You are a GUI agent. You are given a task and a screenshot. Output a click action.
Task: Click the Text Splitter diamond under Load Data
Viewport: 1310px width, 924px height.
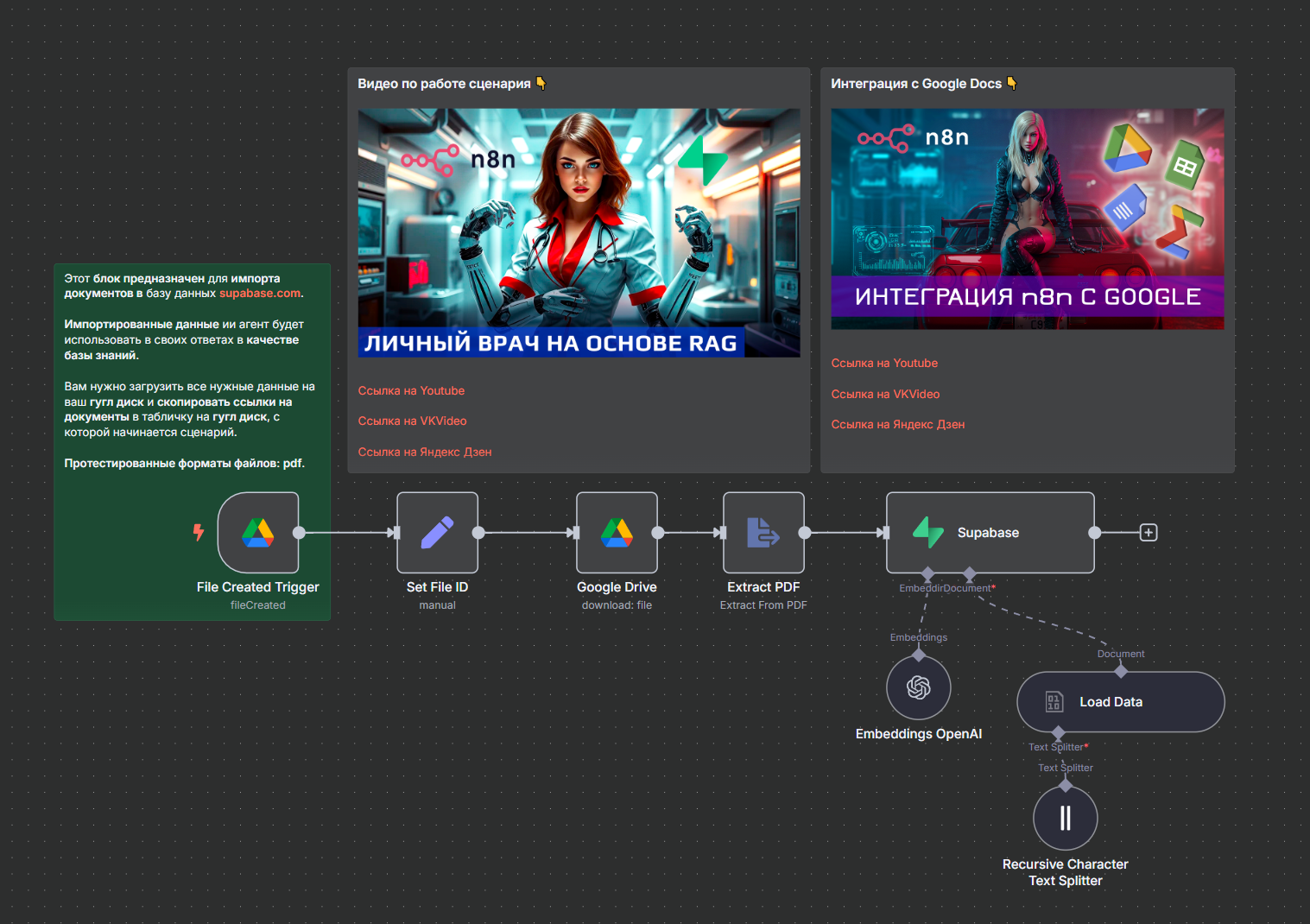pyautogui.click(x=1059, y=732)
